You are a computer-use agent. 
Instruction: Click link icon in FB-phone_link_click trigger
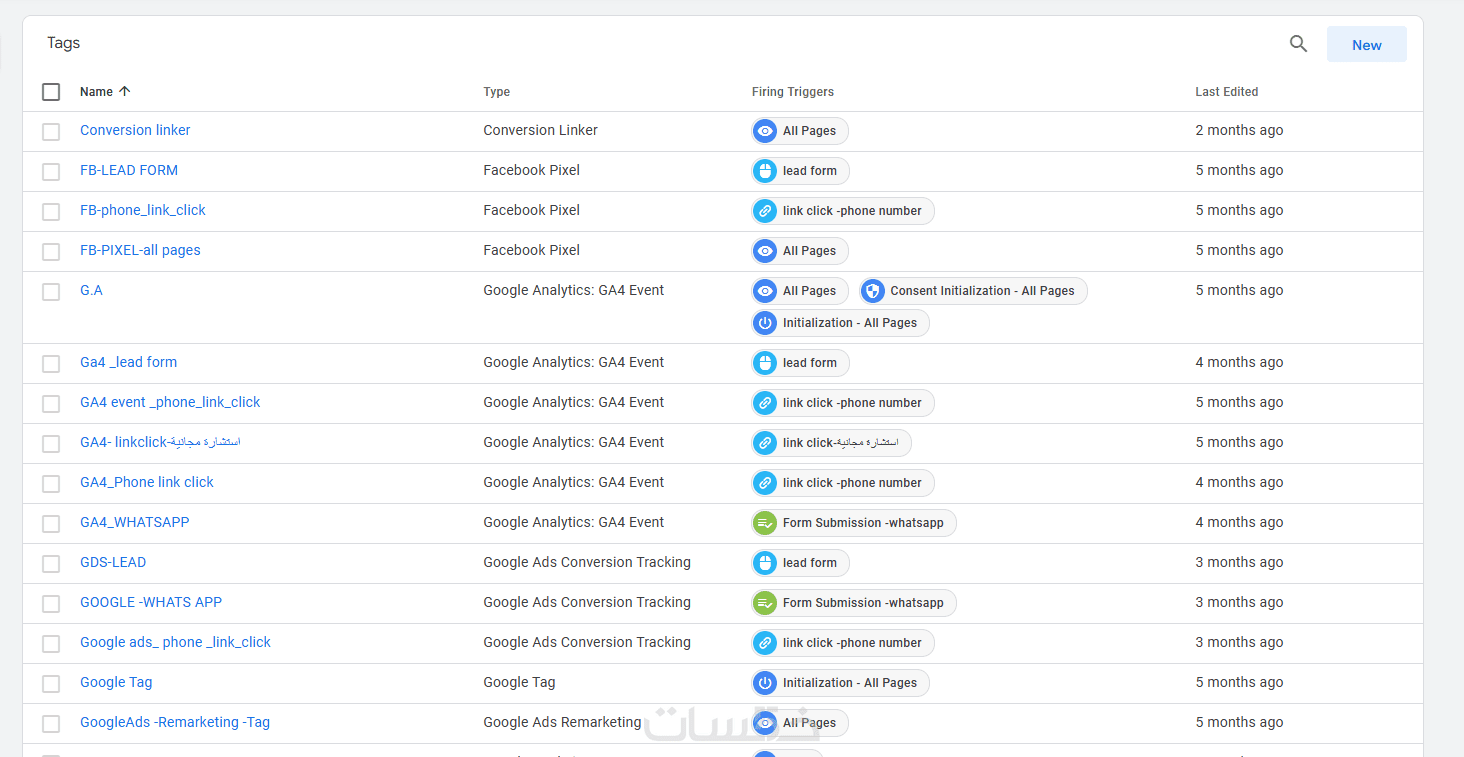765,211
